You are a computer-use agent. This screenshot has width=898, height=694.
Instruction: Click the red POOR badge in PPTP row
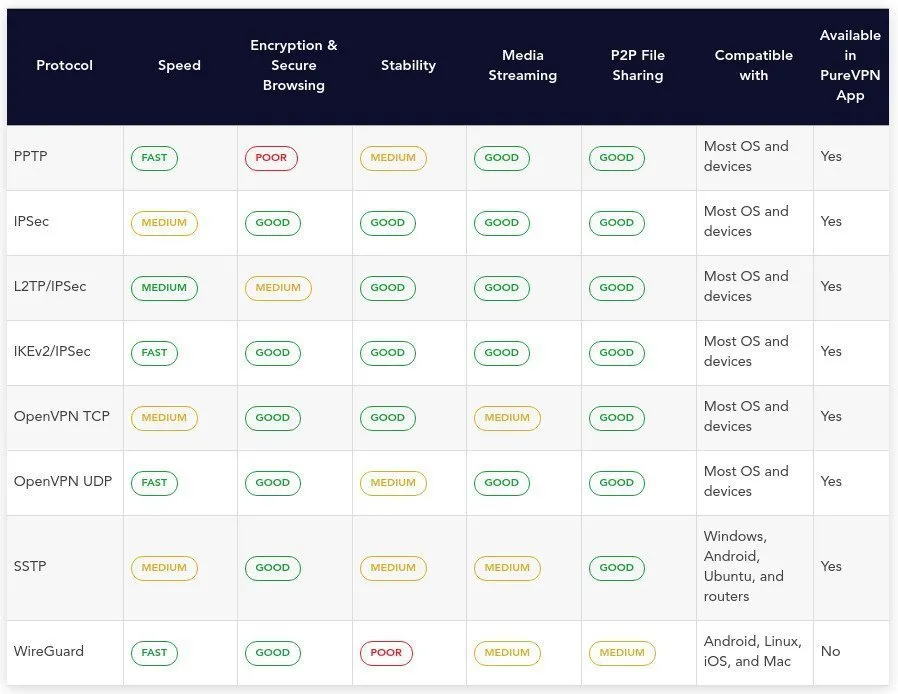pyautogui.click(x=271, y=158)
